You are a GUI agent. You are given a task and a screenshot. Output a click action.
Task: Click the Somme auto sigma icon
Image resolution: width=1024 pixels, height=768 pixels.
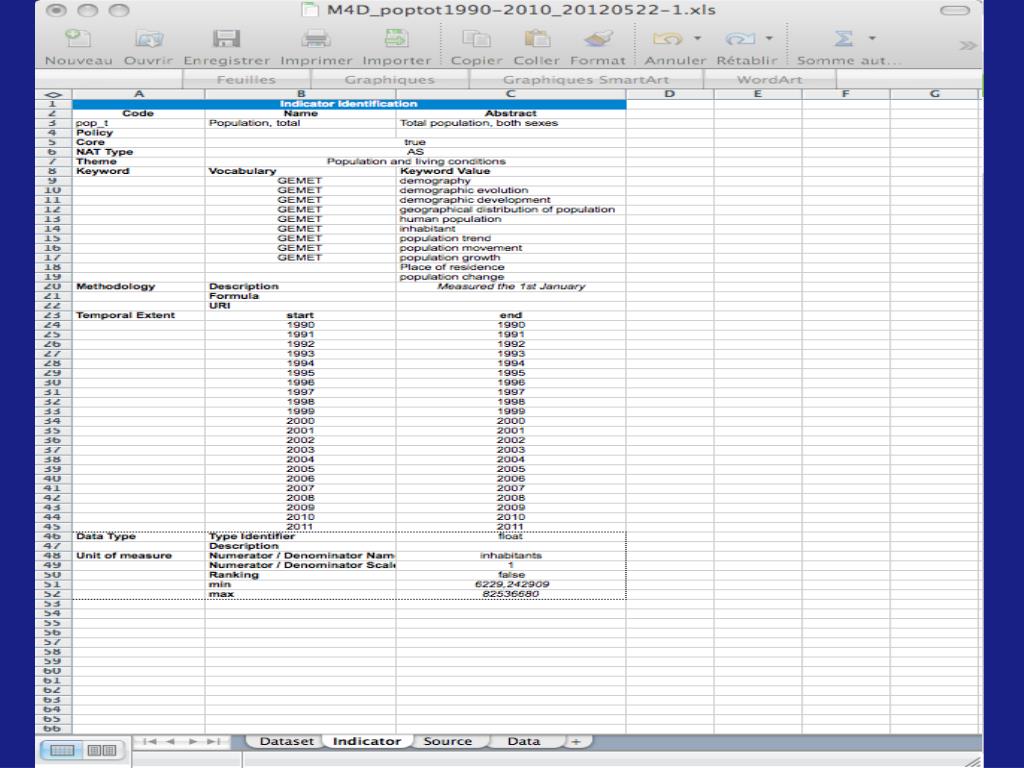tap(841, 39)
